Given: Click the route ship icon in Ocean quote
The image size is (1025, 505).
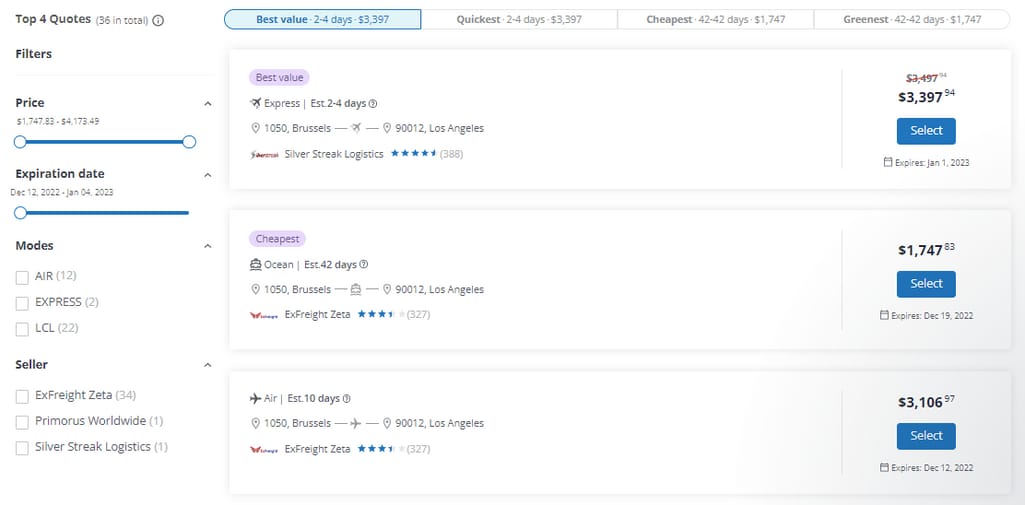Looking at the screenshot, I should coord(356,289).
